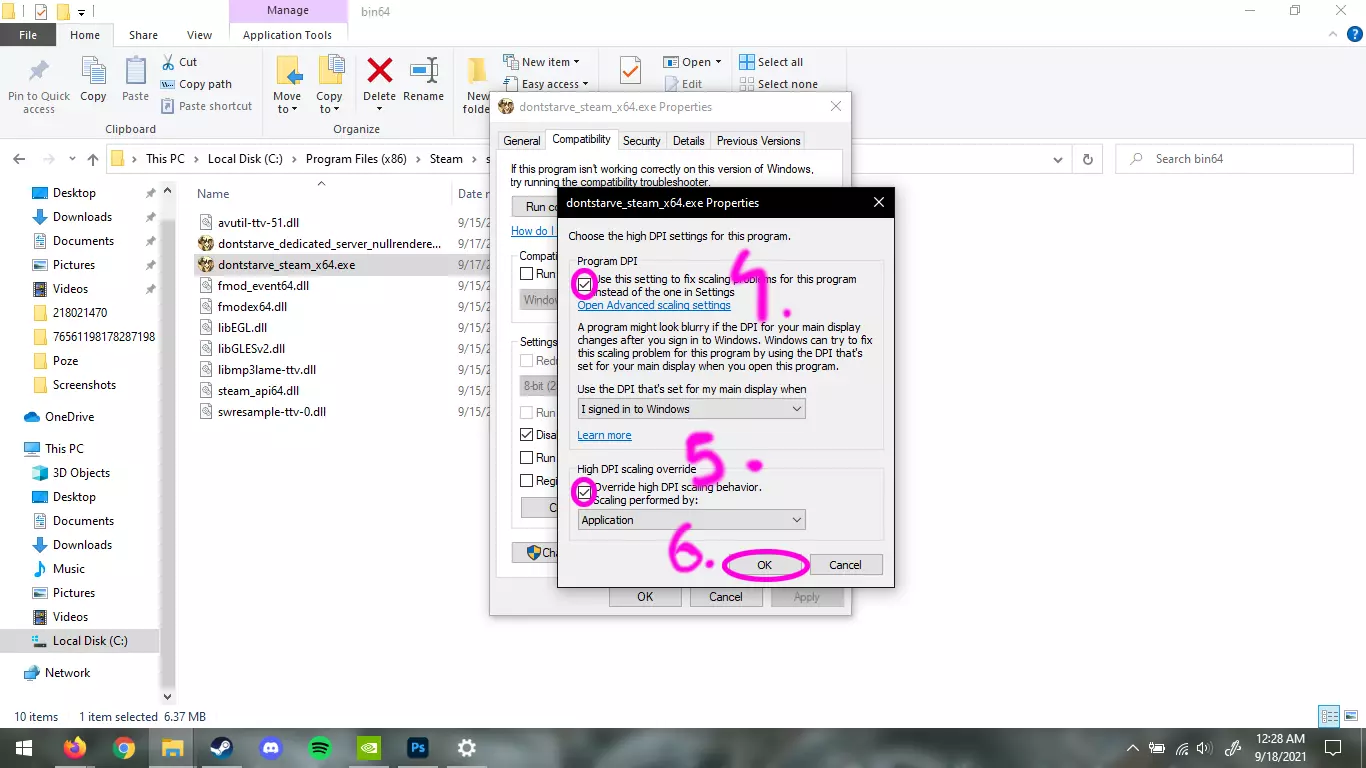1366x768 pixels.
Task: Open the Move to command
Action: point(287,85)
